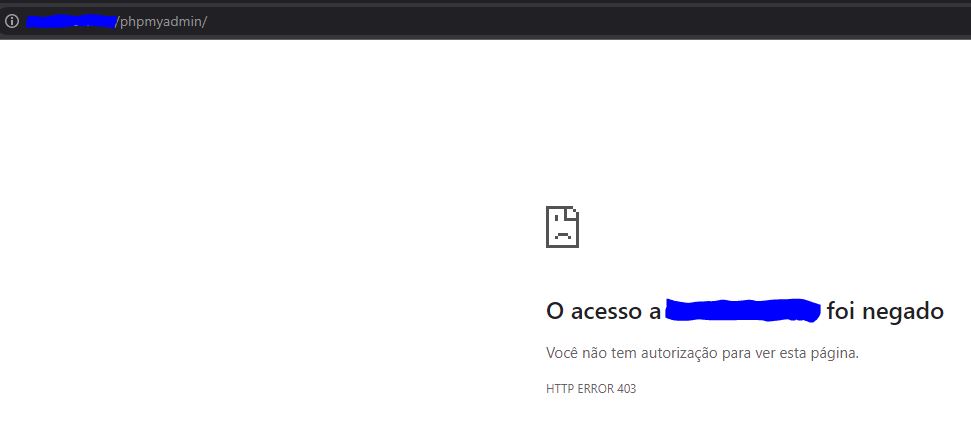971x427 pixels.
Task: Click the blue redacted hostname in the heading
Action: coord(743,310)
